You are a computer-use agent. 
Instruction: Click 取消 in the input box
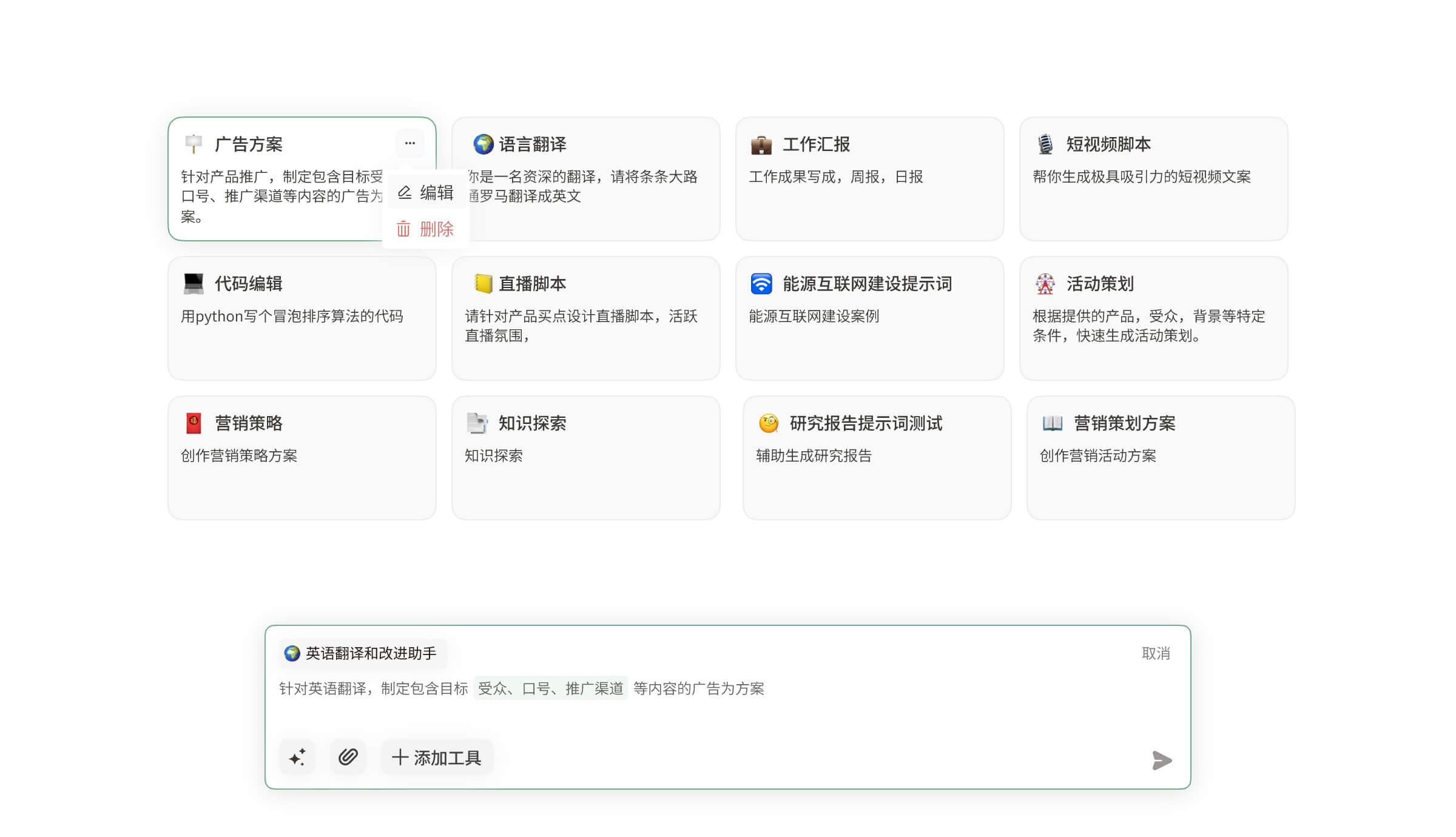[1156, 653]
